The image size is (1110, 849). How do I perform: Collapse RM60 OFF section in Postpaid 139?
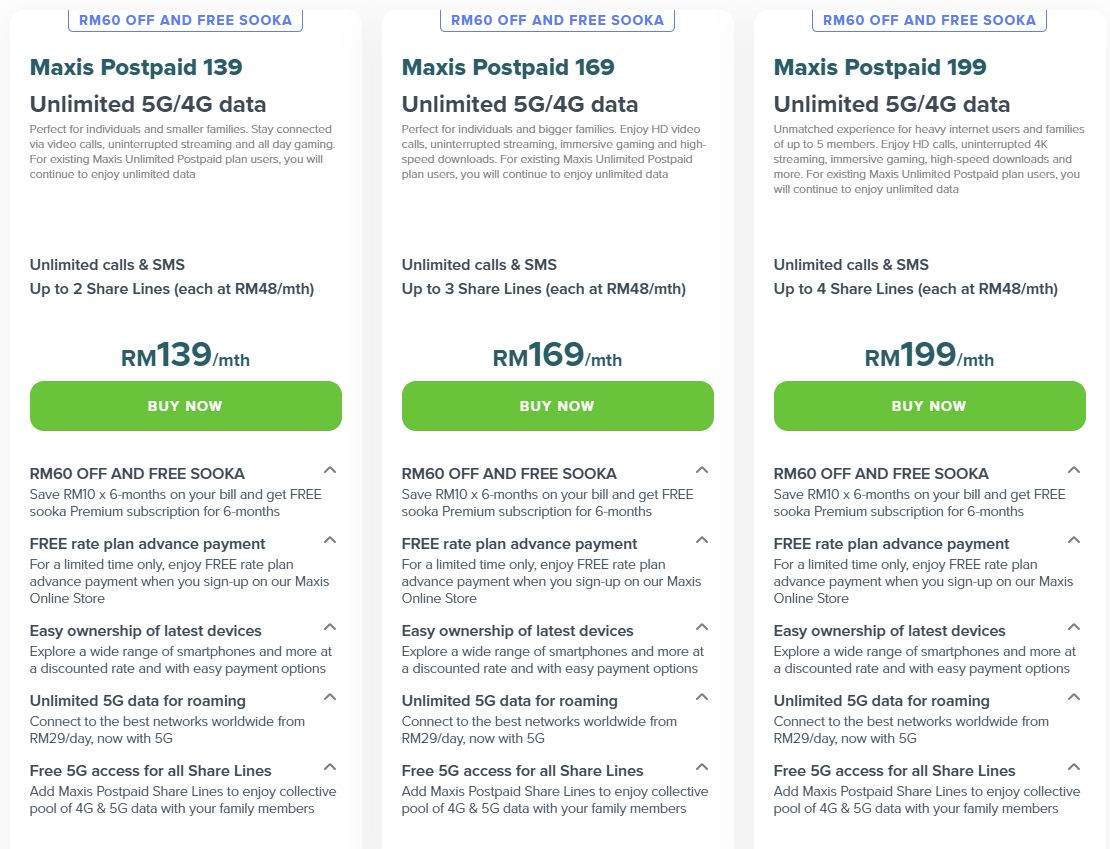330,470
